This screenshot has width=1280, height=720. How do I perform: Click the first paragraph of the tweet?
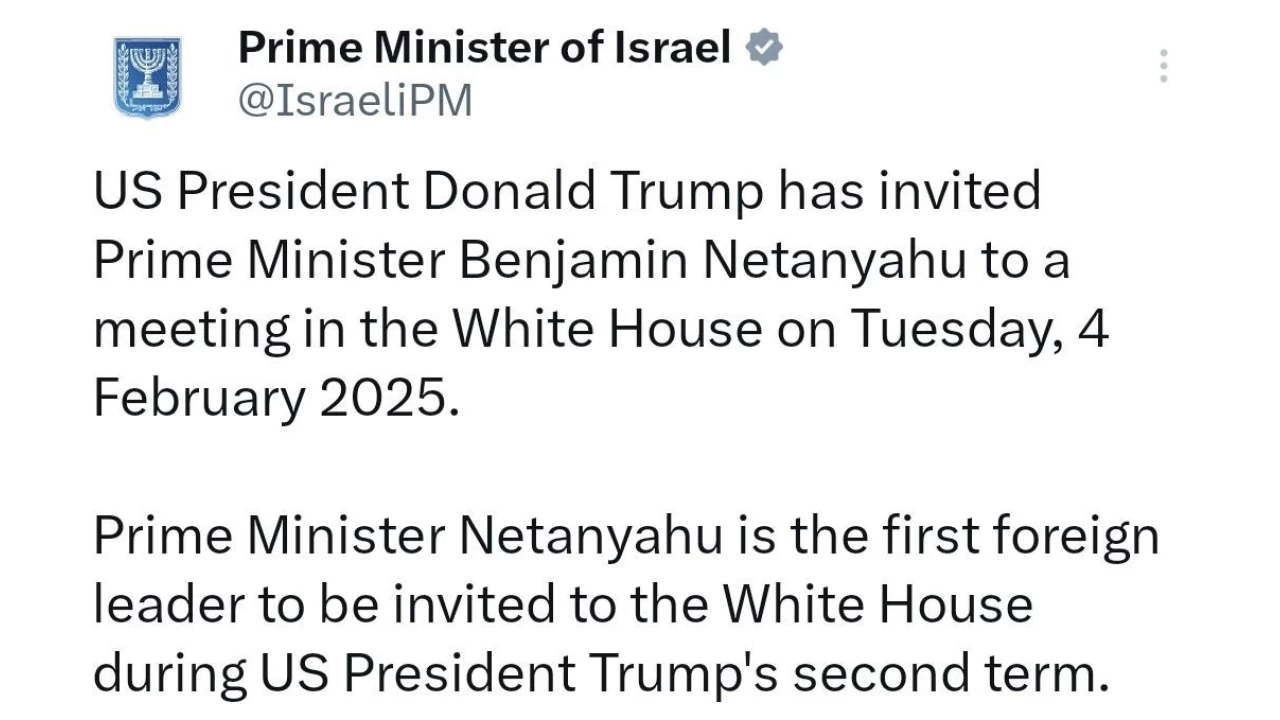pyautogui.click(x=601, y=295)
